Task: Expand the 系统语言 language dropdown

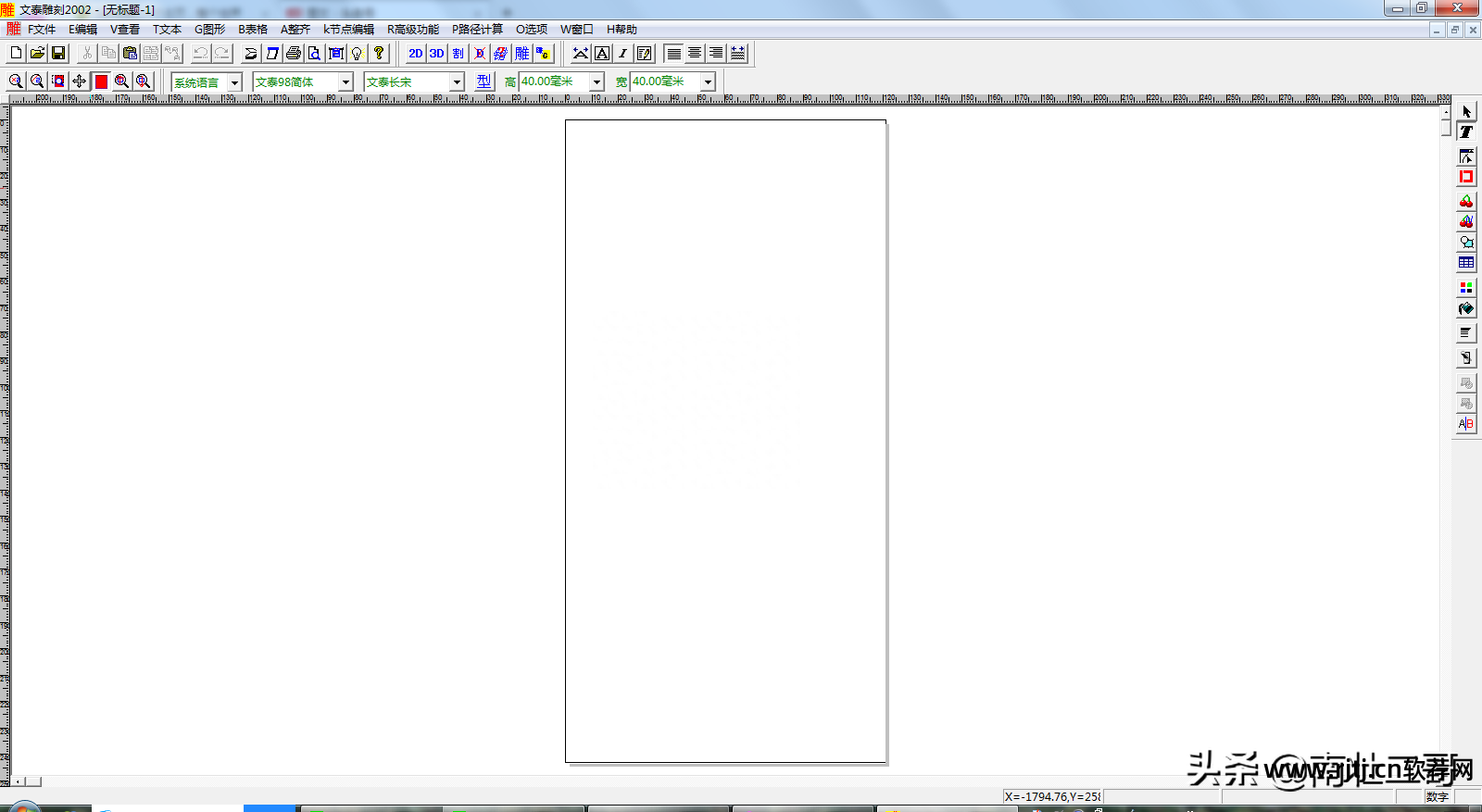Action: point(234,82)
